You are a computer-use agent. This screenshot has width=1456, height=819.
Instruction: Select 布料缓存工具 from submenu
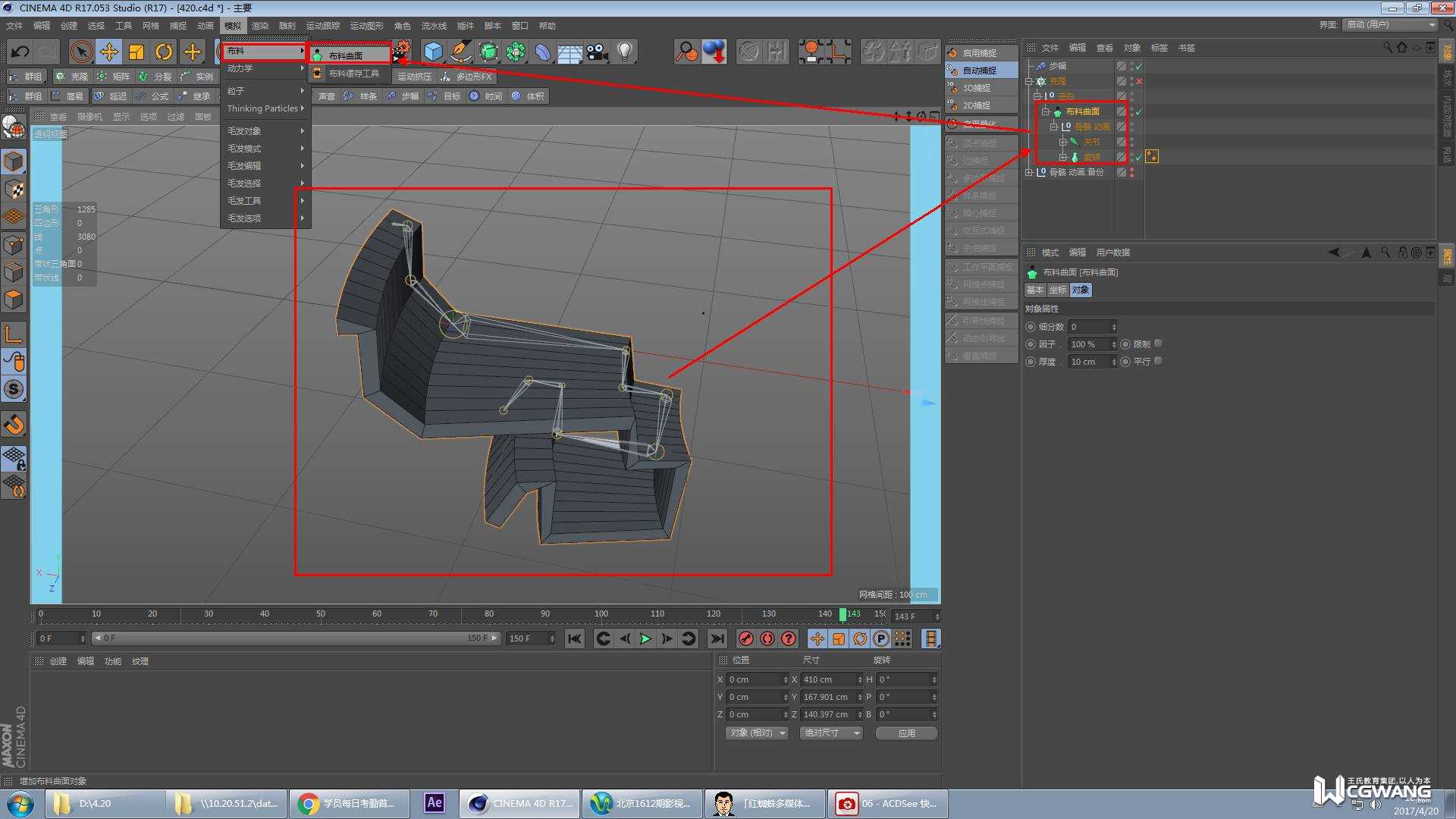click(x=353, y=74)
